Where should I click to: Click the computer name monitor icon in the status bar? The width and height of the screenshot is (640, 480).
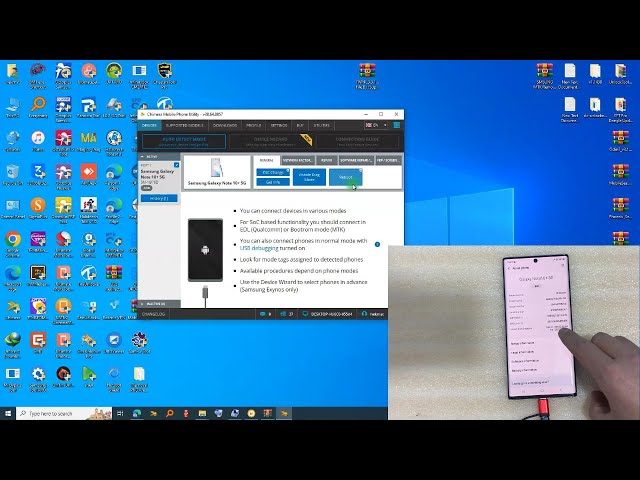[305, 314]
